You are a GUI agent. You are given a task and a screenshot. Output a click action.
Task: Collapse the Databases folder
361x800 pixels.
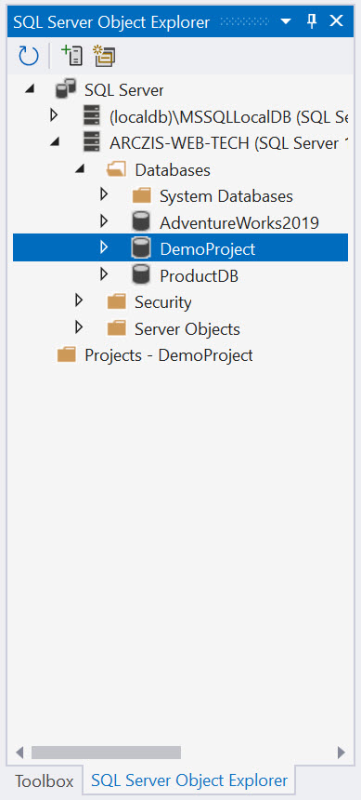tap(79, 170)
